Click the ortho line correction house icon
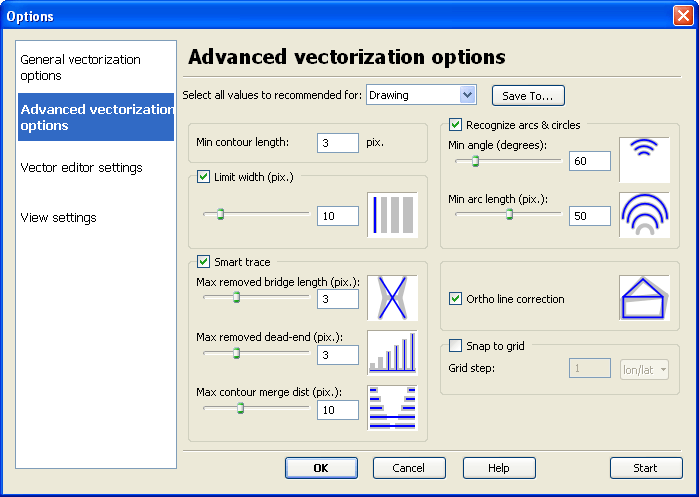The image size is (699, 497). point(644,298)
